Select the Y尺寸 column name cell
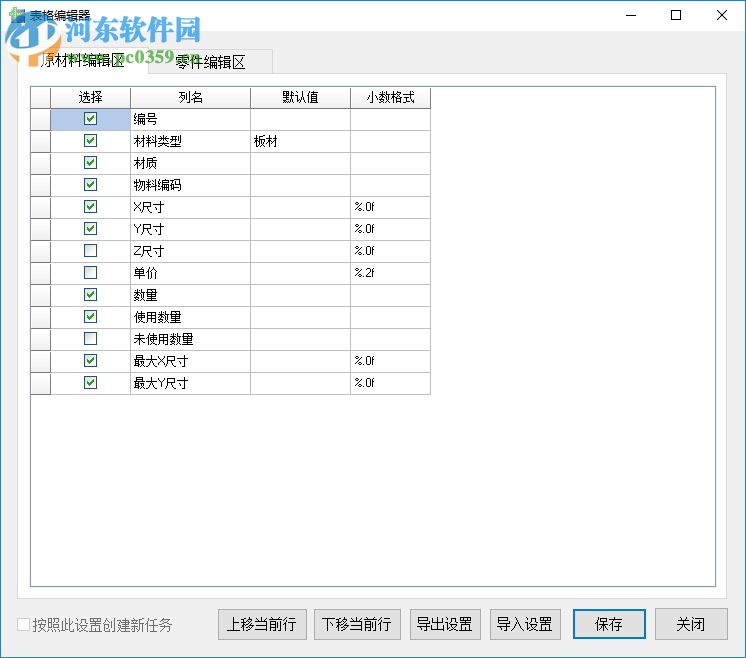Screen dimensions: 746x658 [190, 229]
